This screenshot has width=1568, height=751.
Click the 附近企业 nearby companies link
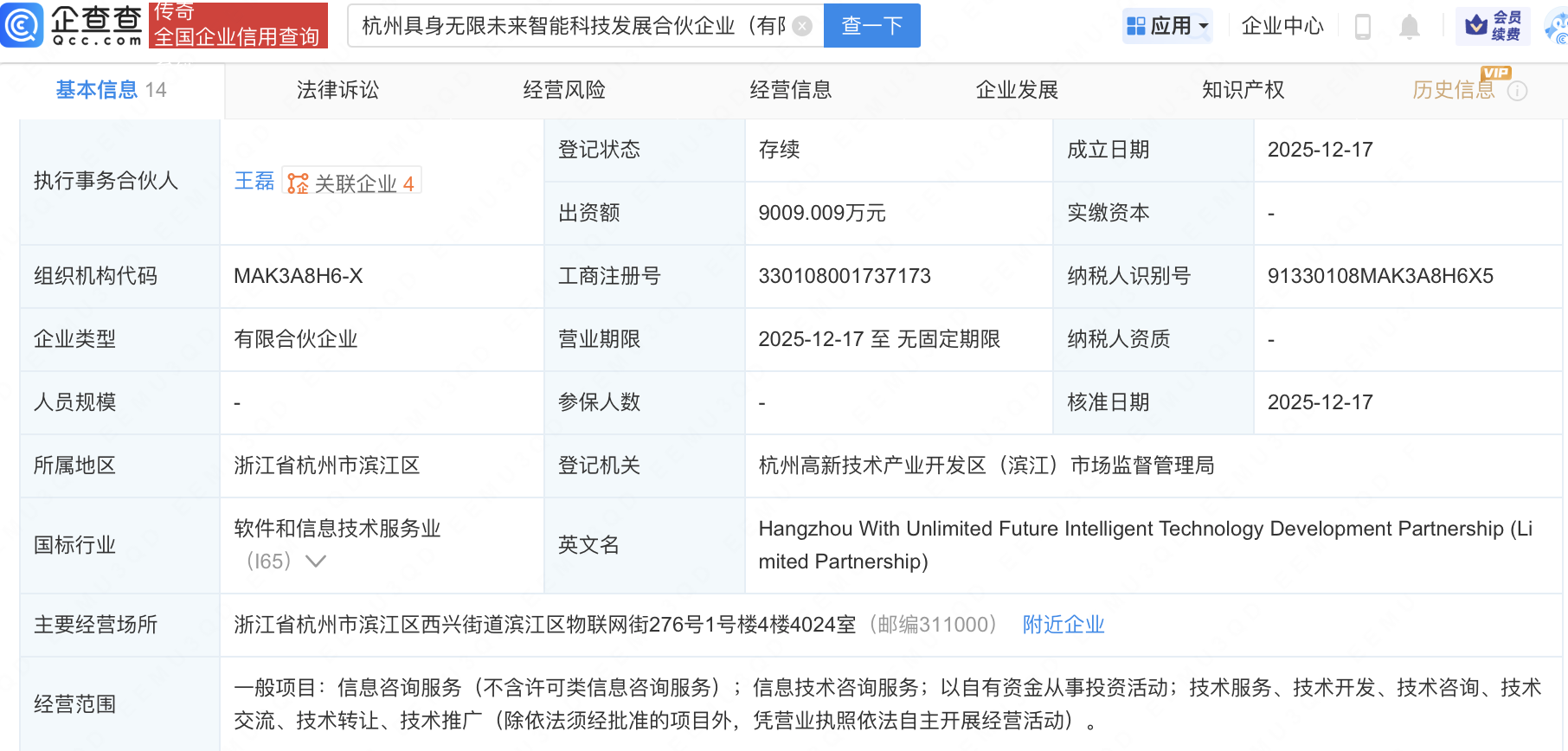point(1064,625)
